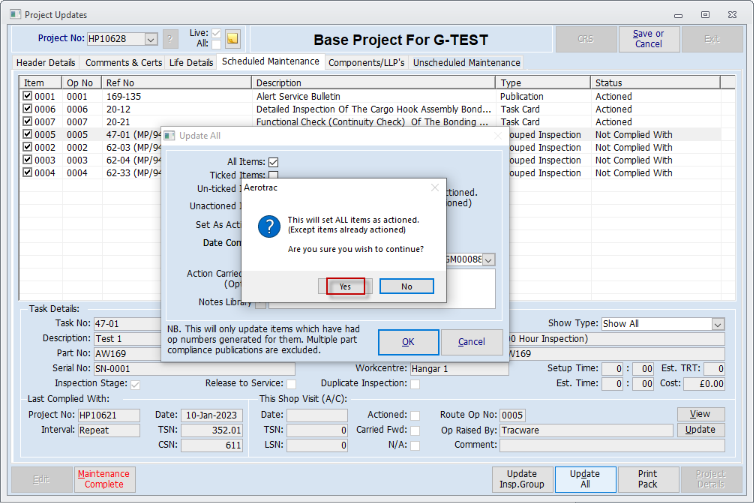
Task: Open the dropdown beside SM0008 field
Action: point(489,260)
